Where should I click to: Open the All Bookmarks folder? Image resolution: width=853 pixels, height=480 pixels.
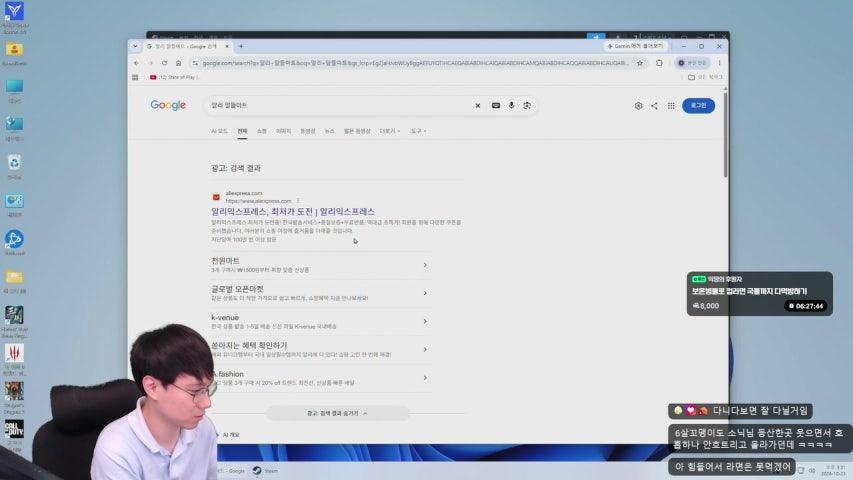705,77
